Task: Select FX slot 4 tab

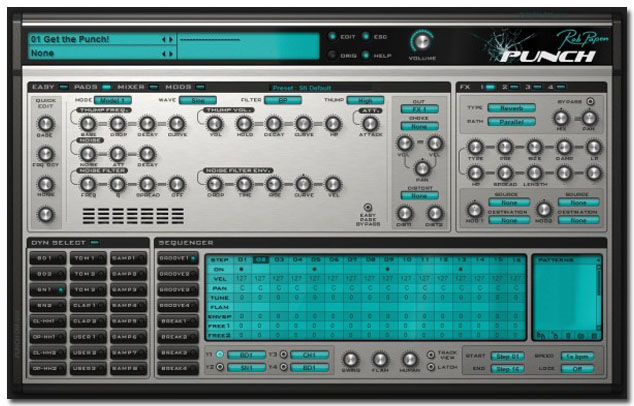Action: 560,87
